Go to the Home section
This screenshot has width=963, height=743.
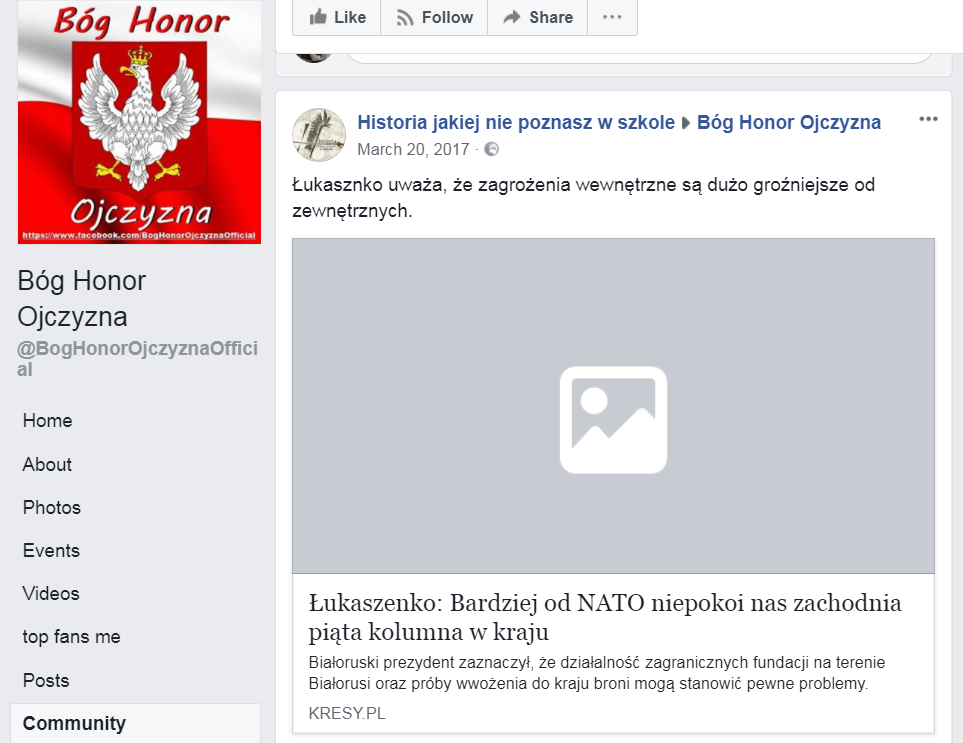click(x=47, y=421)
